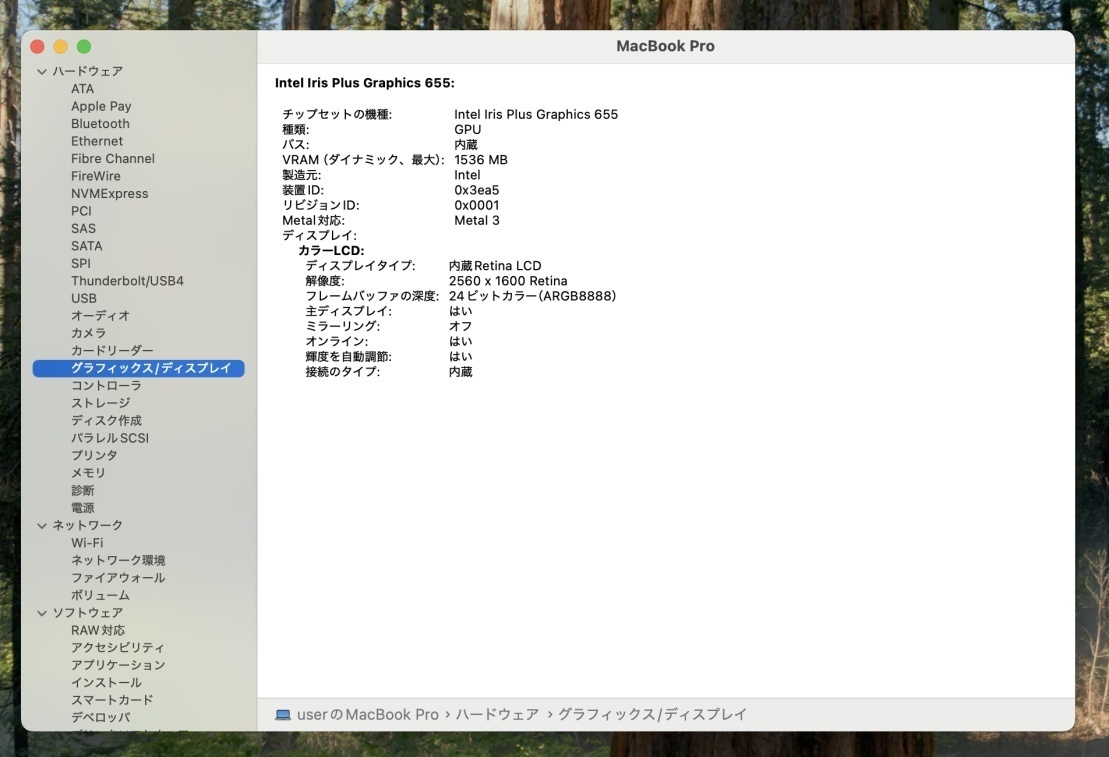Open the メモリ section
The height and width of the screenshot is (757, 1109).
tap(88, 473)
